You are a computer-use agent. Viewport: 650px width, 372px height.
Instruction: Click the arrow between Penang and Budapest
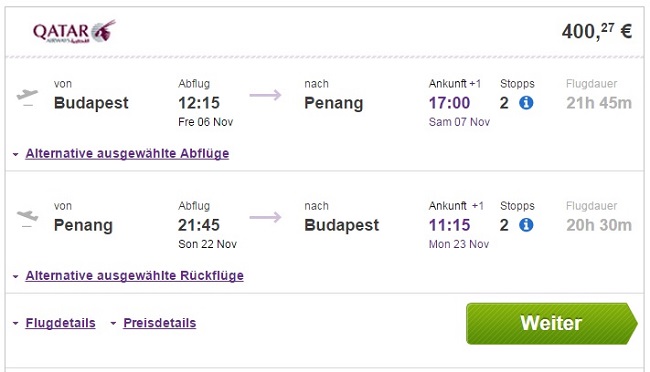pos(265,217)
